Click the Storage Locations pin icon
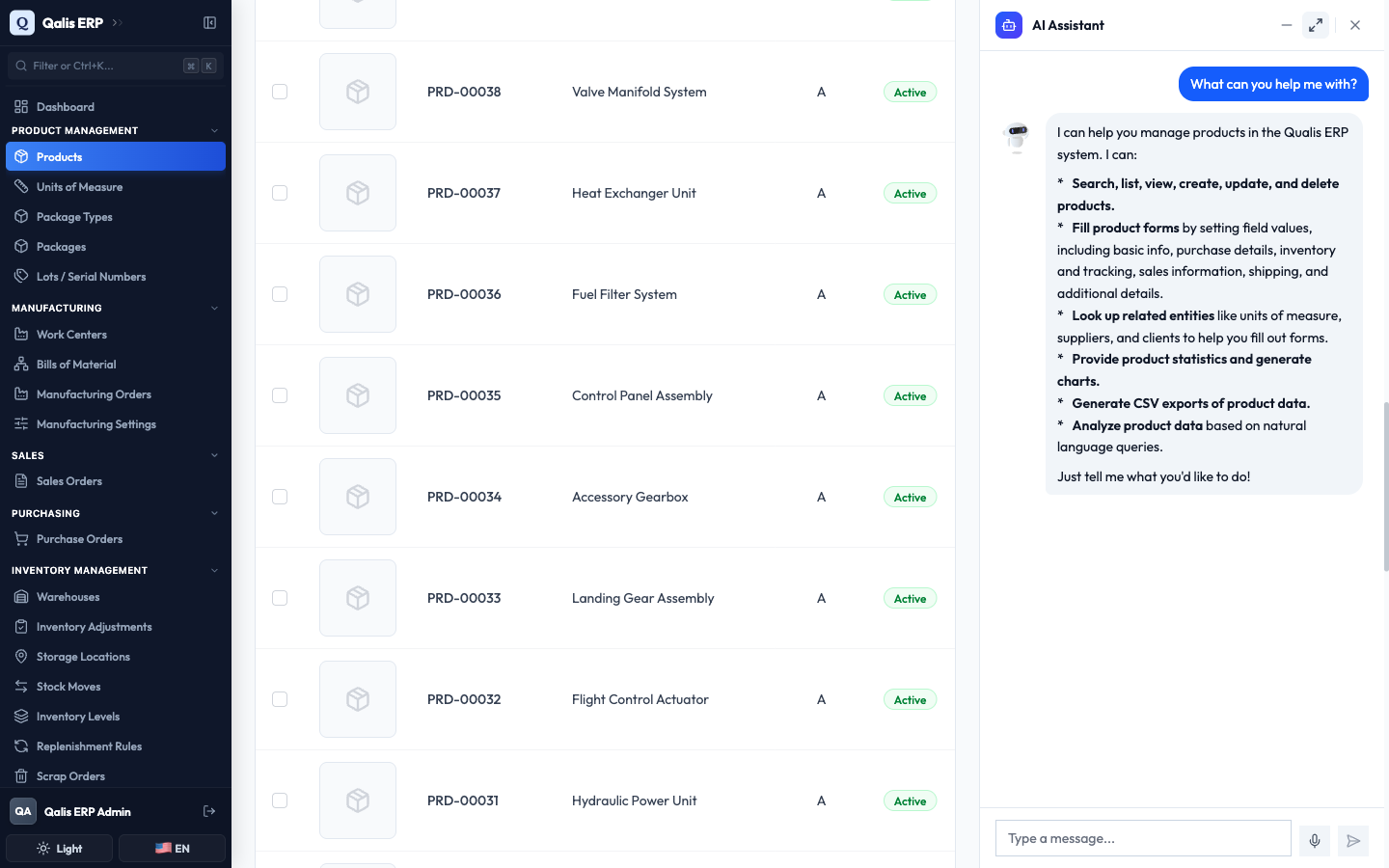1389x868 pixels. pos(21,657)
